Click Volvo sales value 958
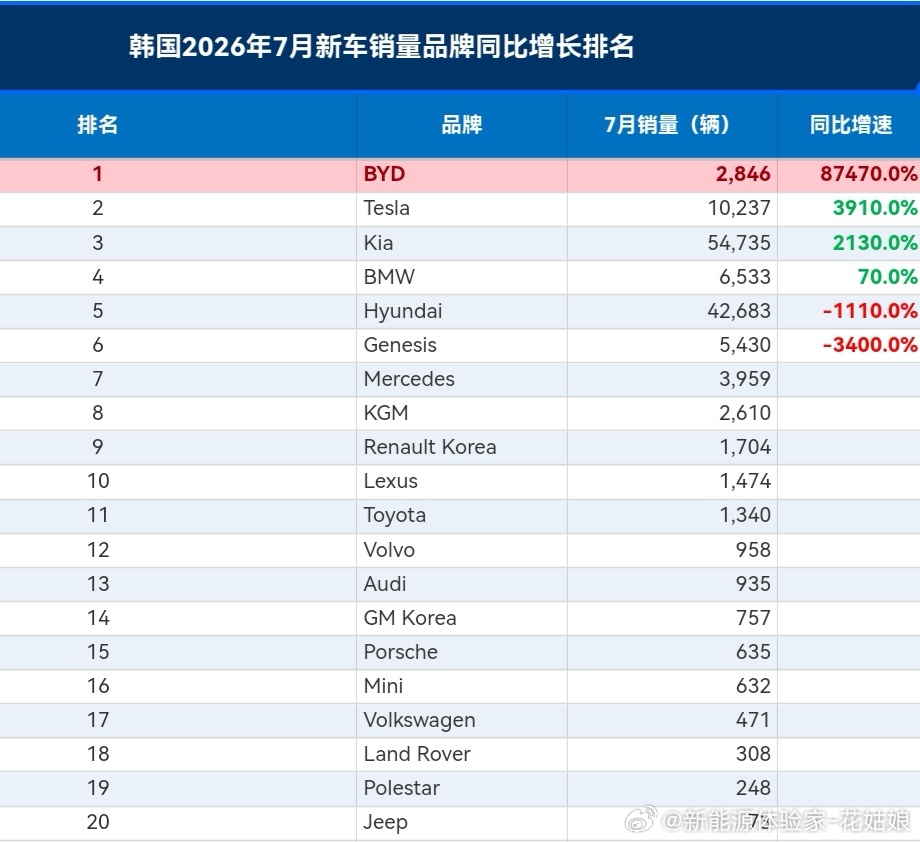 (753, 550)
